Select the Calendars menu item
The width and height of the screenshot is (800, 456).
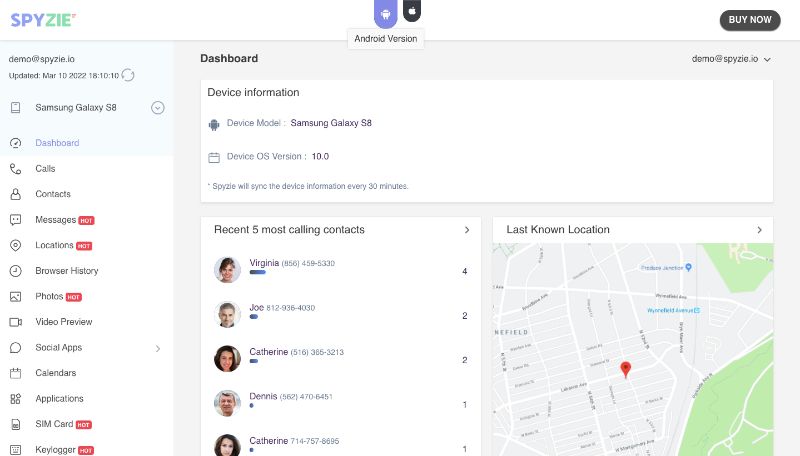click(x=55, y=373)
